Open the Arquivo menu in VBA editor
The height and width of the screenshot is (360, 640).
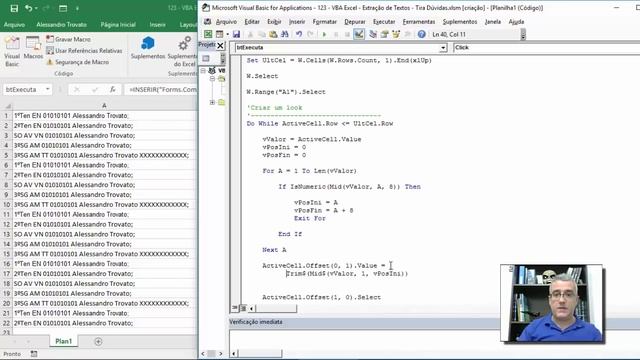point(226,22)
